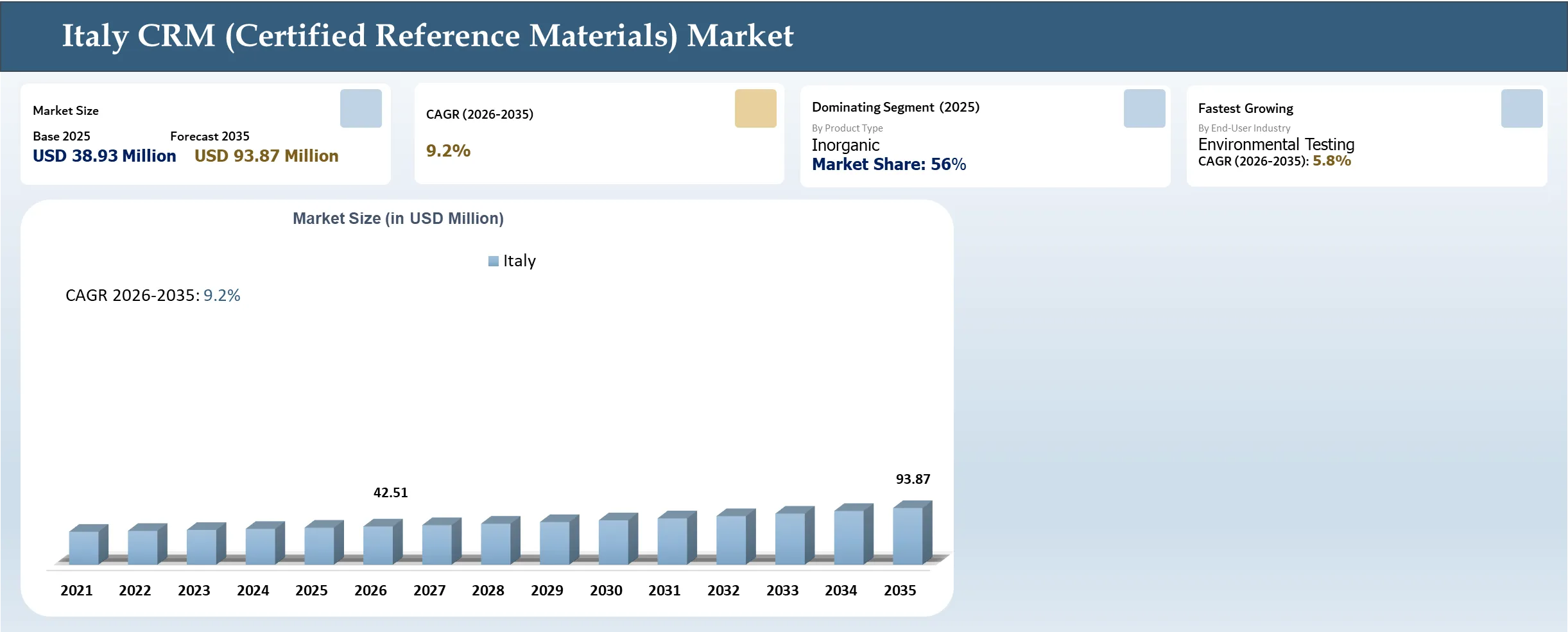The height and width of the screenshot is (632, 1568).
Task: Click the 'Inorganic' segment name
Action: (845, 145)
